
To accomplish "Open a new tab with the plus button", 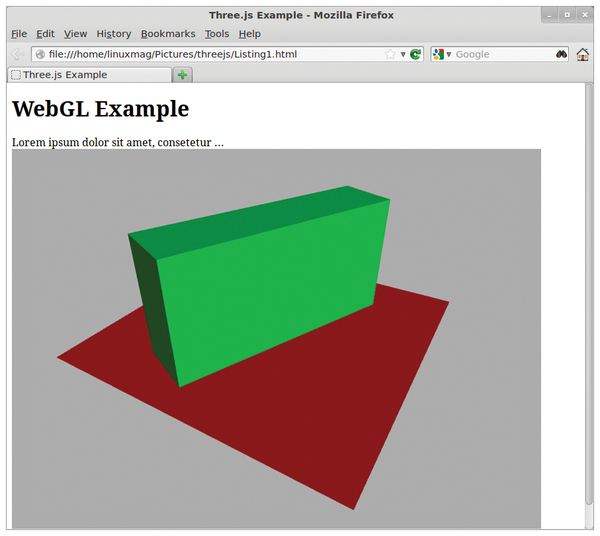I will tap(182, 75).
